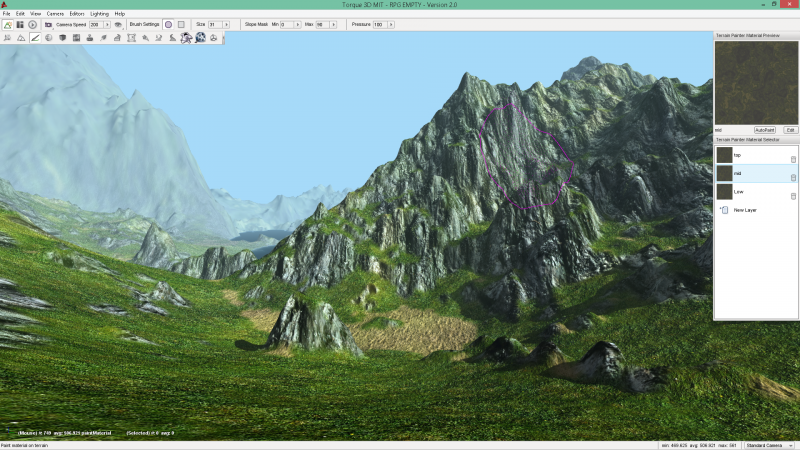Expand the Pressure dropdown arrow
The height and width of the screenshot is (450, 800).
coord(390,24)
